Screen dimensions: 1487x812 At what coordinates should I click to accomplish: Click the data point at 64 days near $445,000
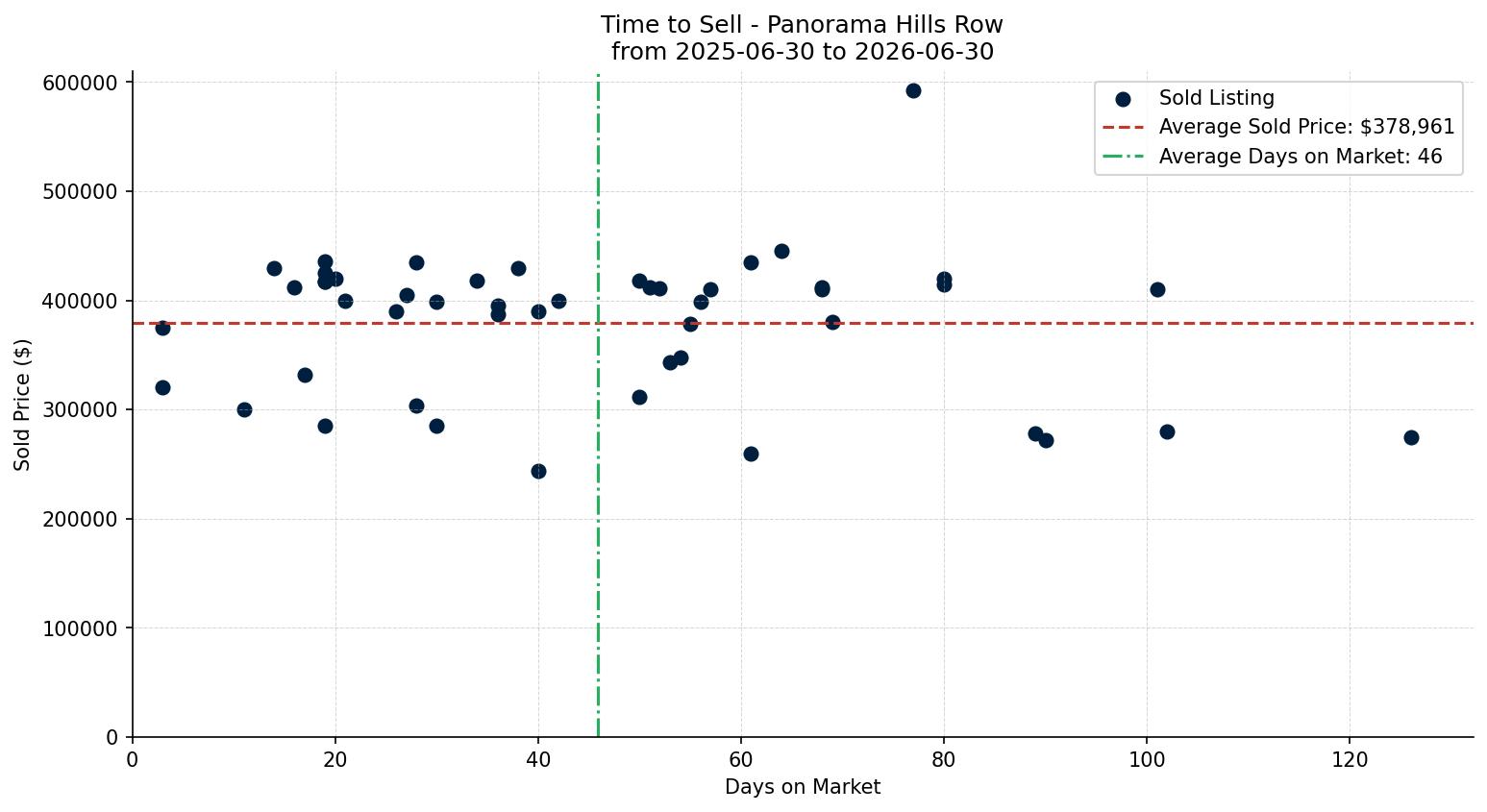pos(781,251)
